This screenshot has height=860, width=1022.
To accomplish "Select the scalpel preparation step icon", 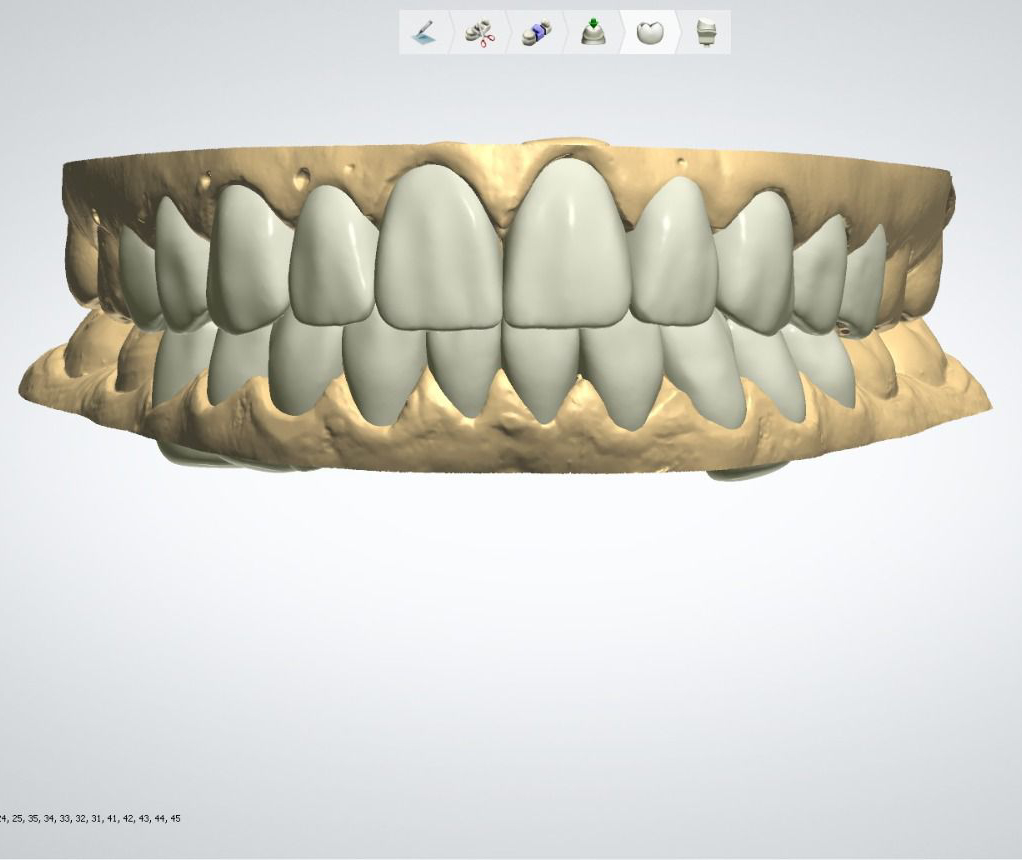I will [x=423, y=33].
